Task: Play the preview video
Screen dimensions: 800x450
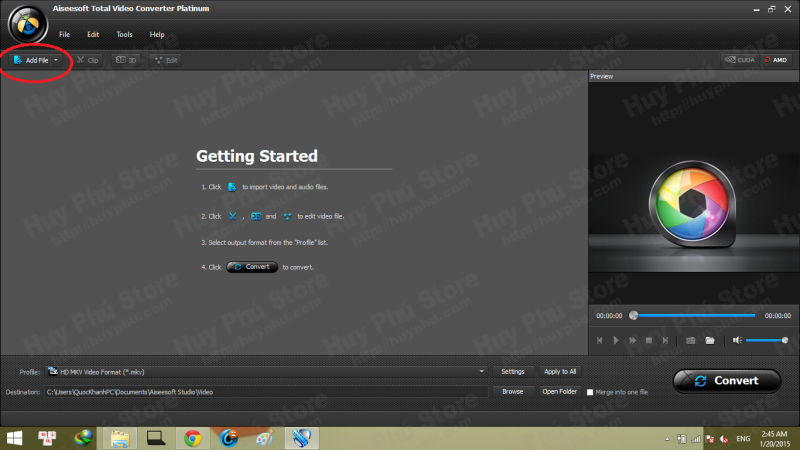Action: [616, 340]
